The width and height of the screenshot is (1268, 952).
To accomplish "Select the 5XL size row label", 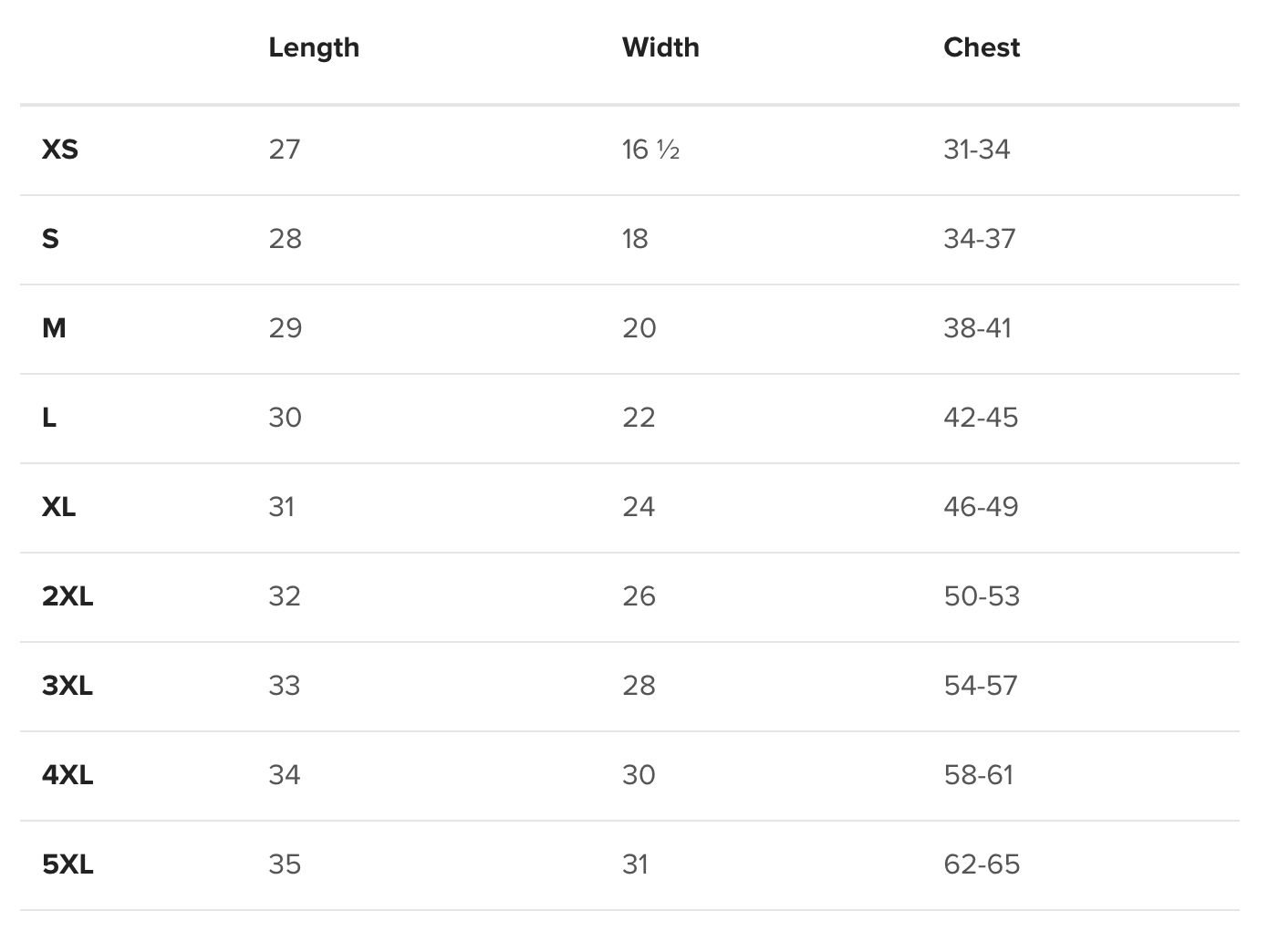I will pos(68,864).
